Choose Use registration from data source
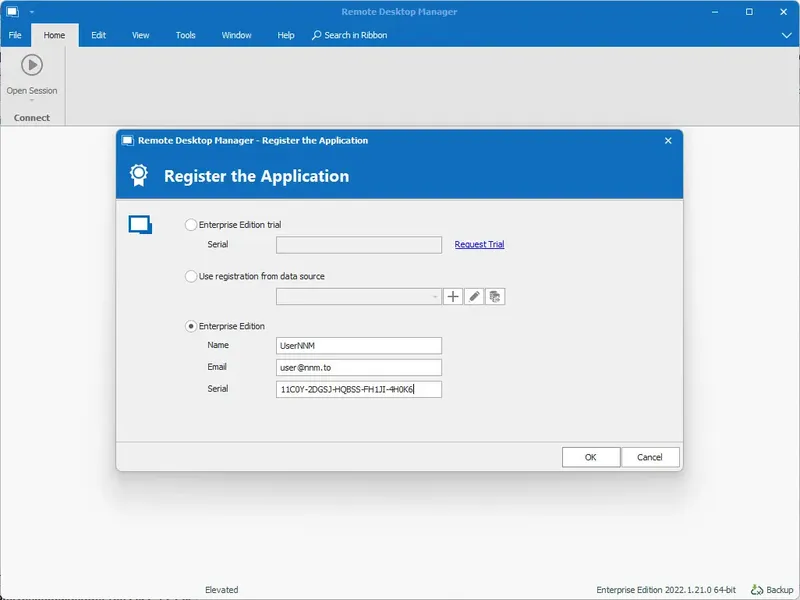Image resolution: width=800 pixels, height=600 pixels. click(x=190, y=275)
